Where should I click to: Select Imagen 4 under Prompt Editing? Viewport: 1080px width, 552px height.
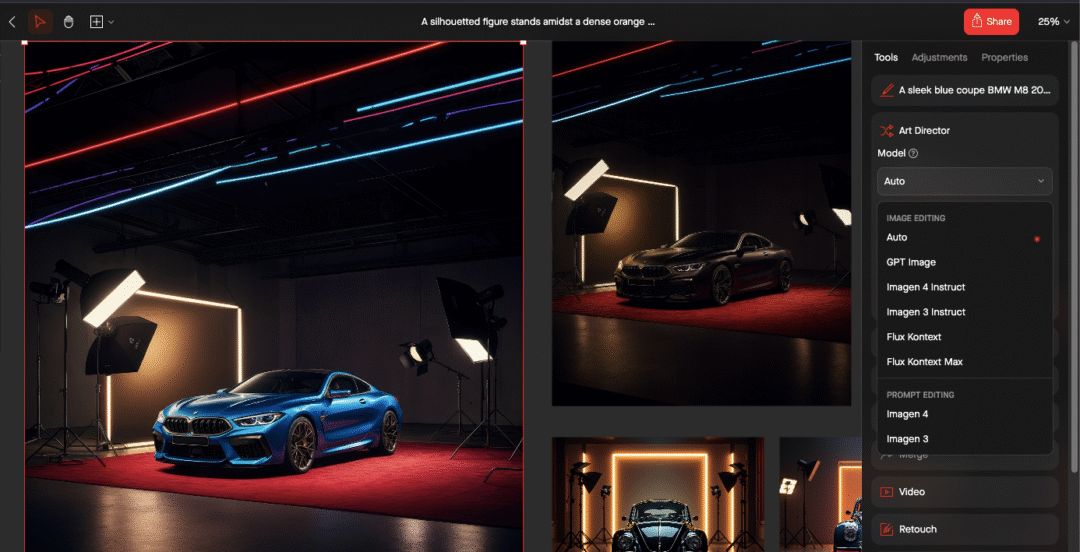click(907, 414)
